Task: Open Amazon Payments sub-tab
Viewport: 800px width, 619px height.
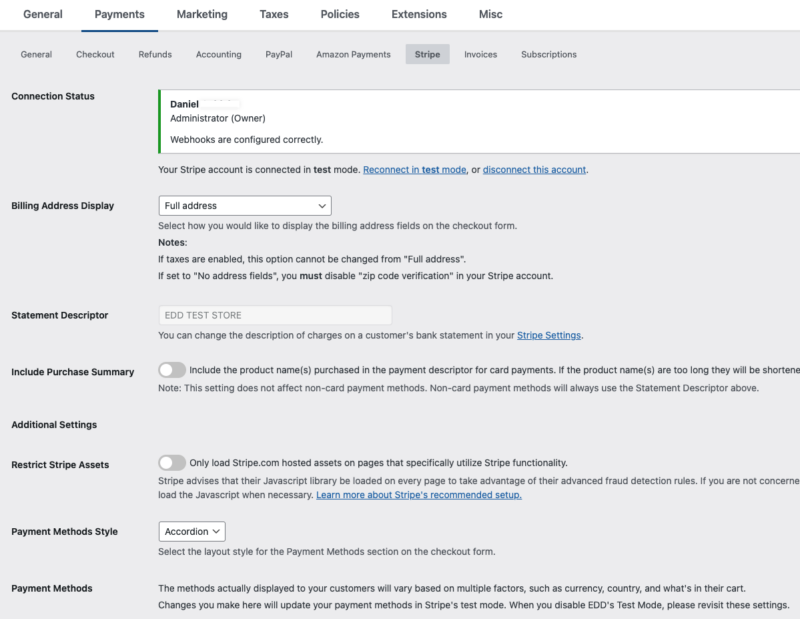Action: tap(353, 54)
